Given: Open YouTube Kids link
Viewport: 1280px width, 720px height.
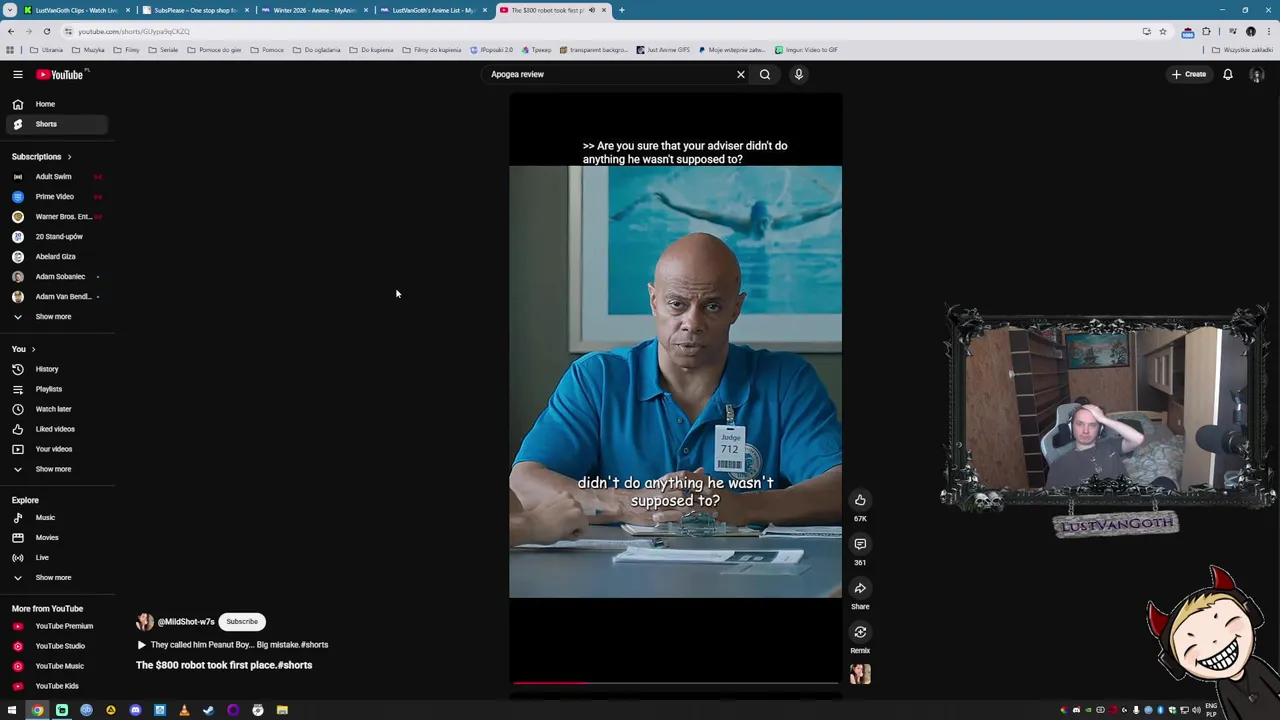Looking at the screenshot, I should pyautogui.click(x=58, y=686).
